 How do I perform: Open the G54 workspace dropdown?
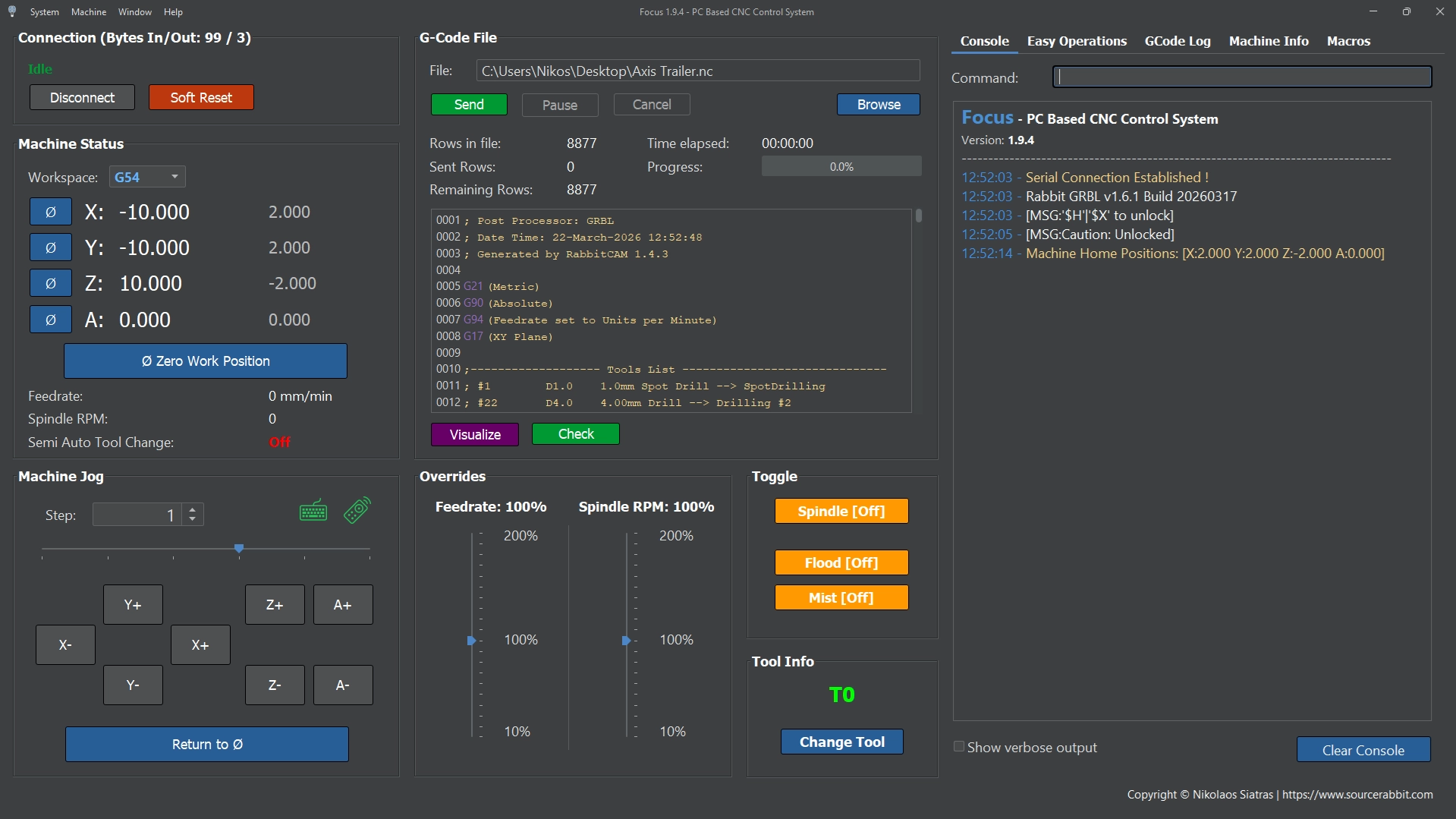pos(147,177)
